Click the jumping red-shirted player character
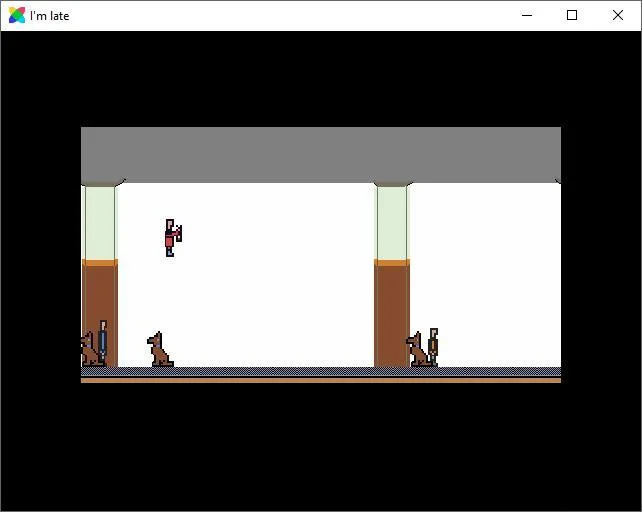The image size is (642, 512). coord(173,238)
